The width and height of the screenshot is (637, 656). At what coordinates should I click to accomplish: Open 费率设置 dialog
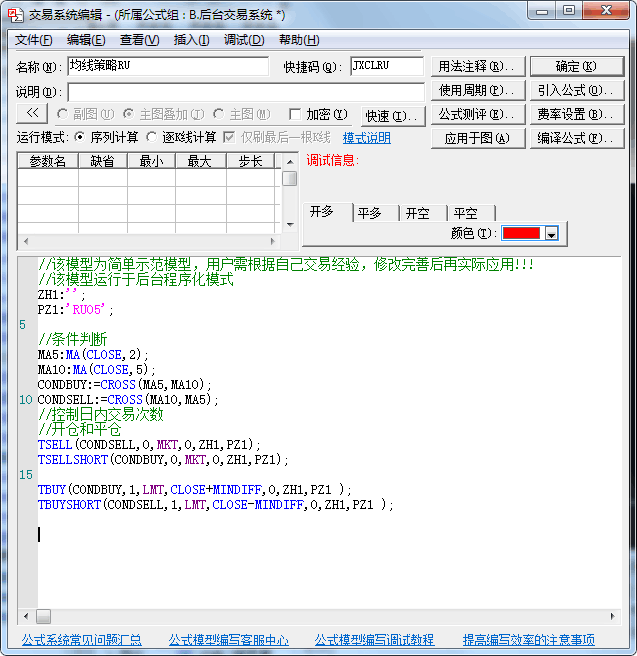pyautogui.click(x=577, y=114)
